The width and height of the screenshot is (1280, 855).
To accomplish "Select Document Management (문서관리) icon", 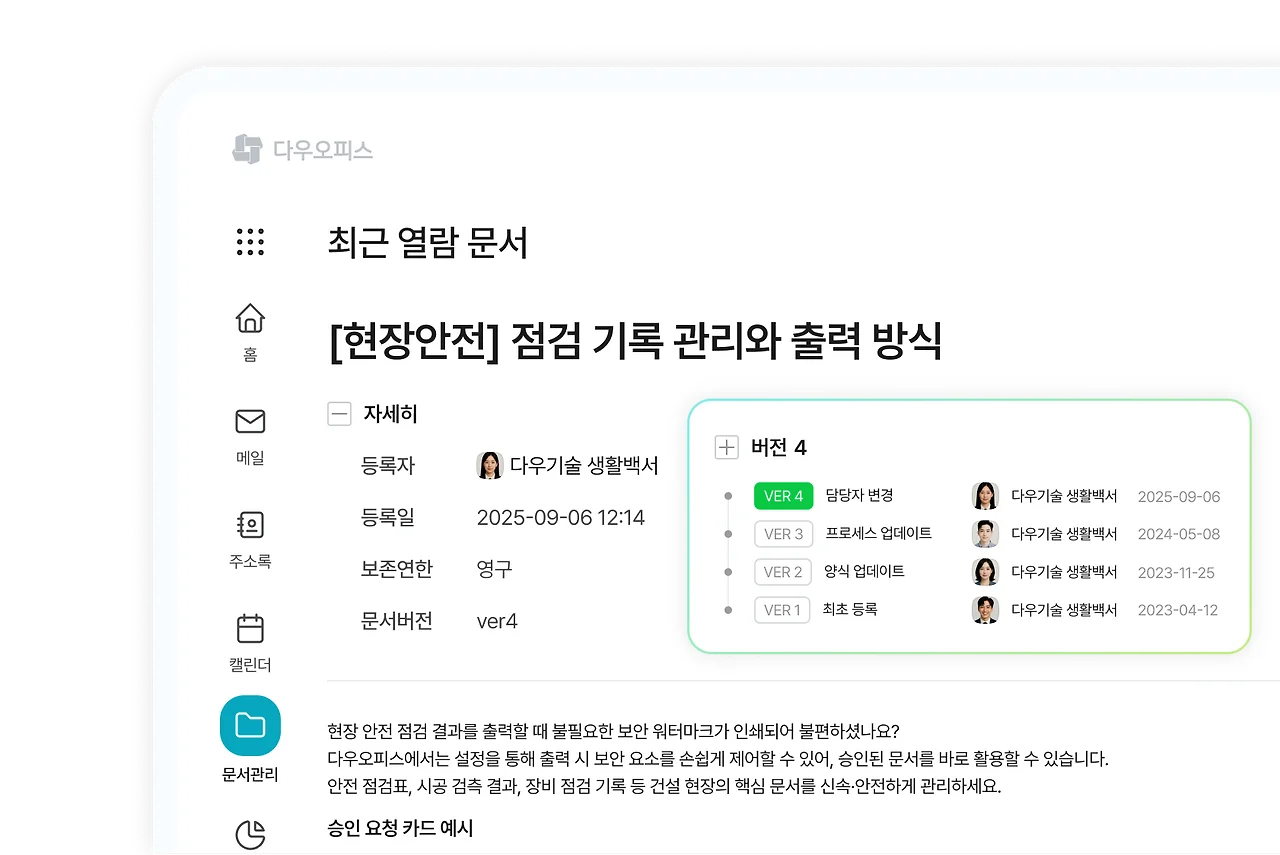I will [x=250, y=726].
